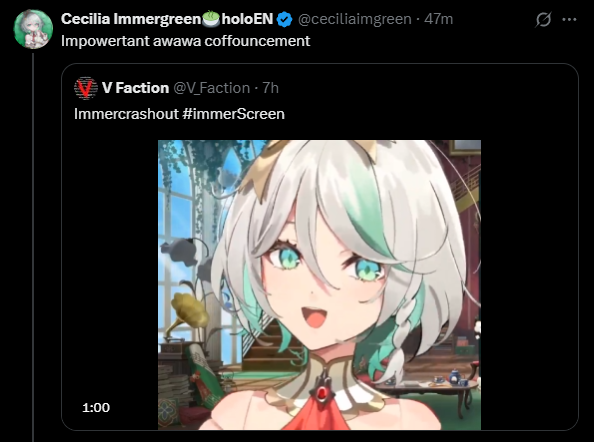Click the 1:00 video duration label
Viewport: 594px width, 442px height.
[x=96, y=408]
